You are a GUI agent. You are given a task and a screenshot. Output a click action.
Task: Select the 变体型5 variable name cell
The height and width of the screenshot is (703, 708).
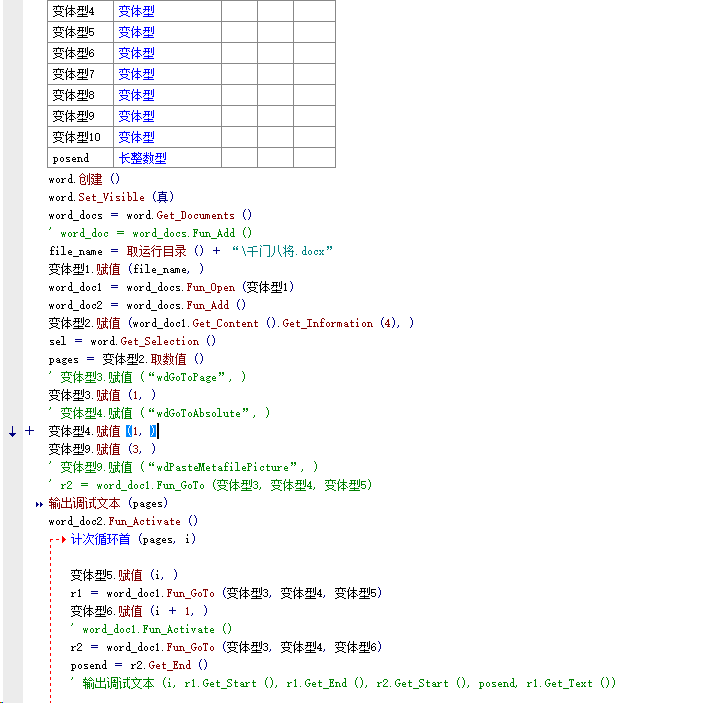point(80,32)
